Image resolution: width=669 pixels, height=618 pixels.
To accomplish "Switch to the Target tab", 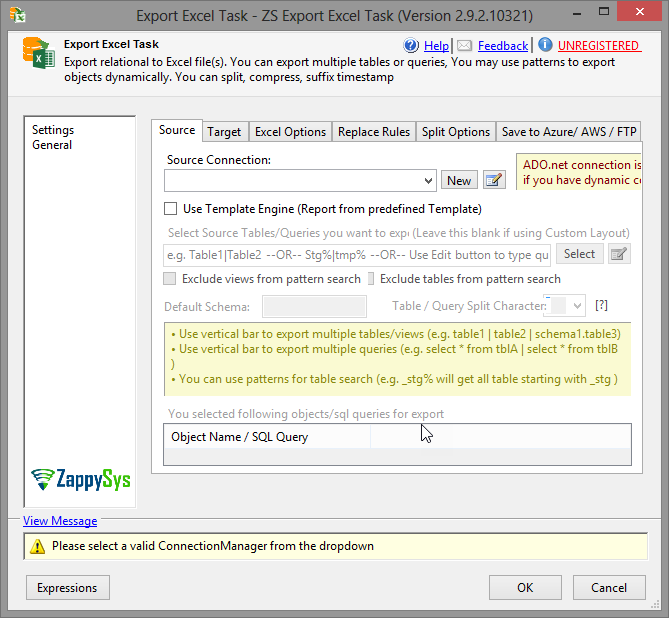I will (224, 131).
